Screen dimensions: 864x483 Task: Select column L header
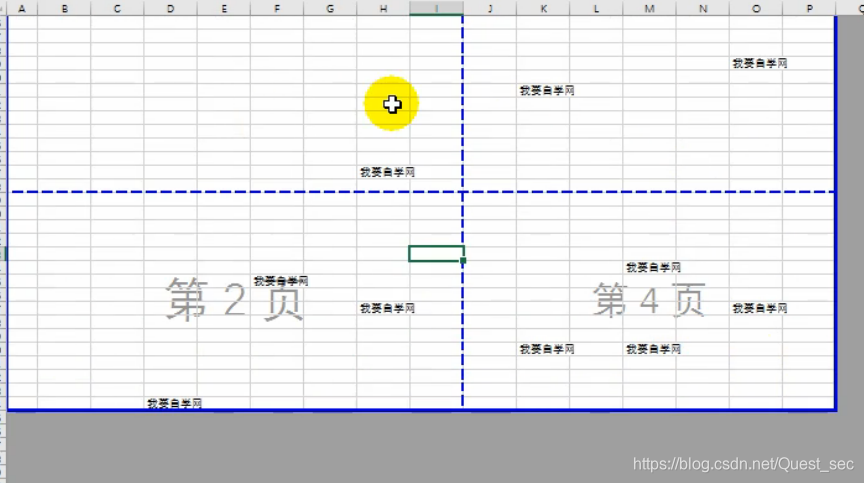coord(596,8)
